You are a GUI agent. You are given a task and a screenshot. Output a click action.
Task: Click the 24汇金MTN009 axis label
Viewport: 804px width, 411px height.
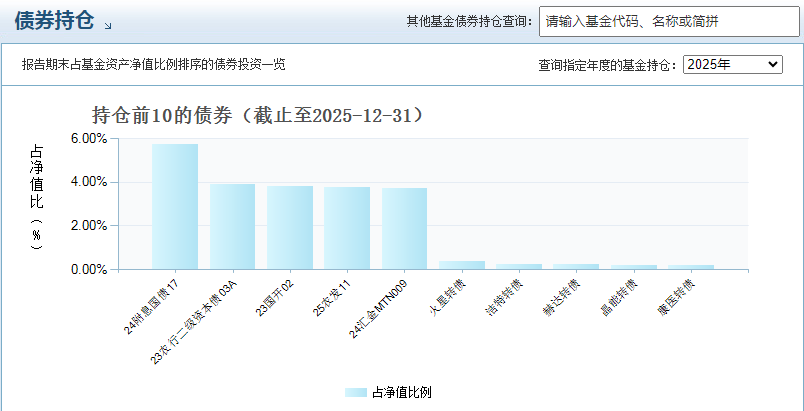pyautogui.click(x=378, y=309)
